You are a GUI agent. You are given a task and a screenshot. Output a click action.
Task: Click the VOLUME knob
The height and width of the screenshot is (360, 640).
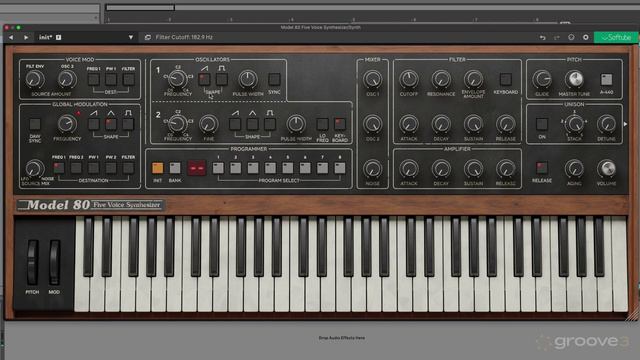pos(607,168)
